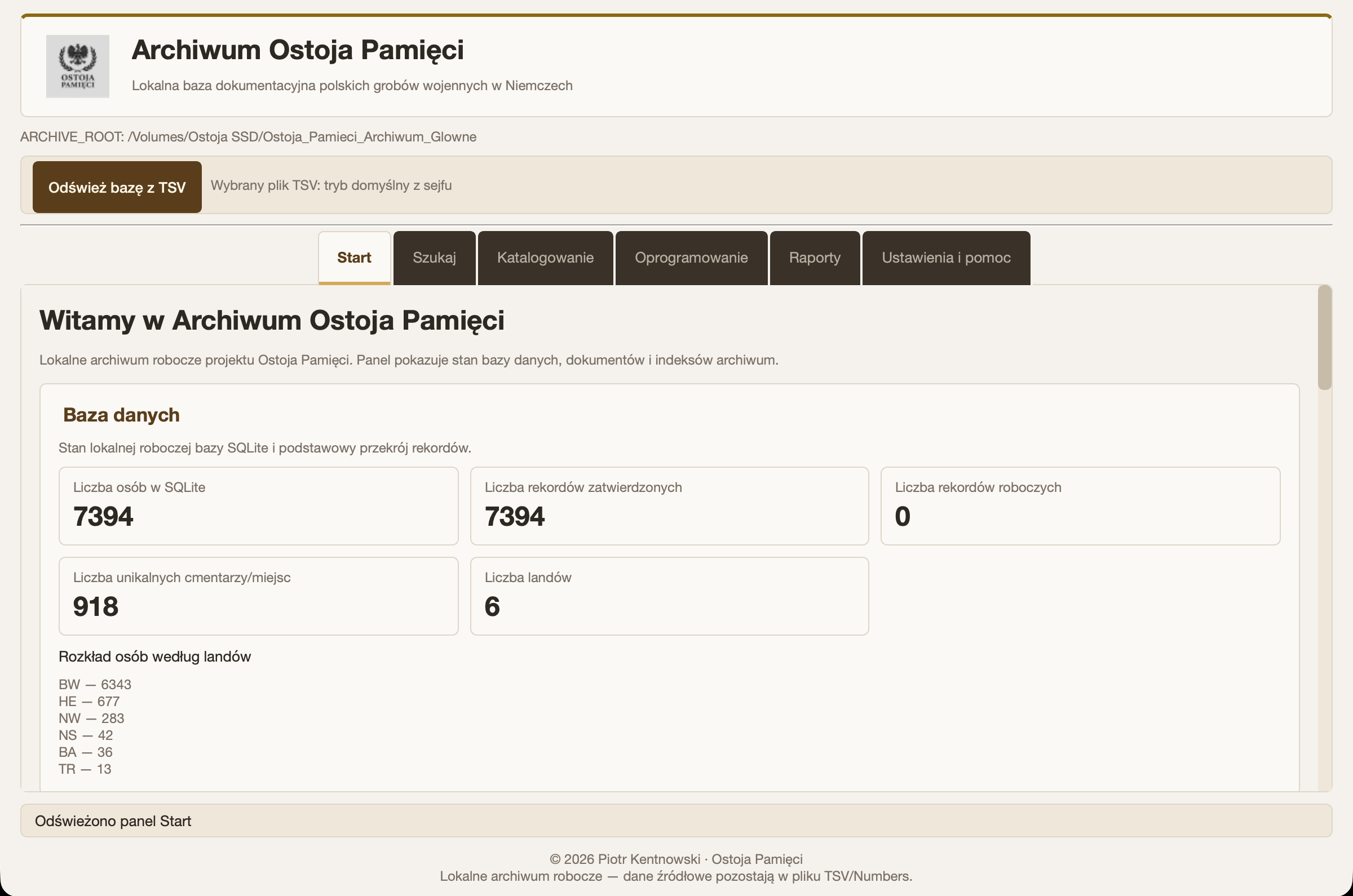Click the © 2026 Piotr Kentnowski footer text

tap(676, 859)
